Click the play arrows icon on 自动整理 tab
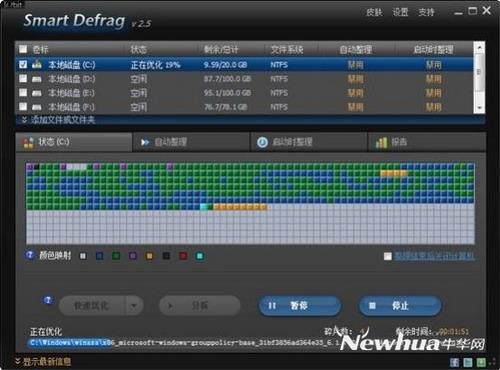This screenshot has width=500, height=370. (145, 142)
